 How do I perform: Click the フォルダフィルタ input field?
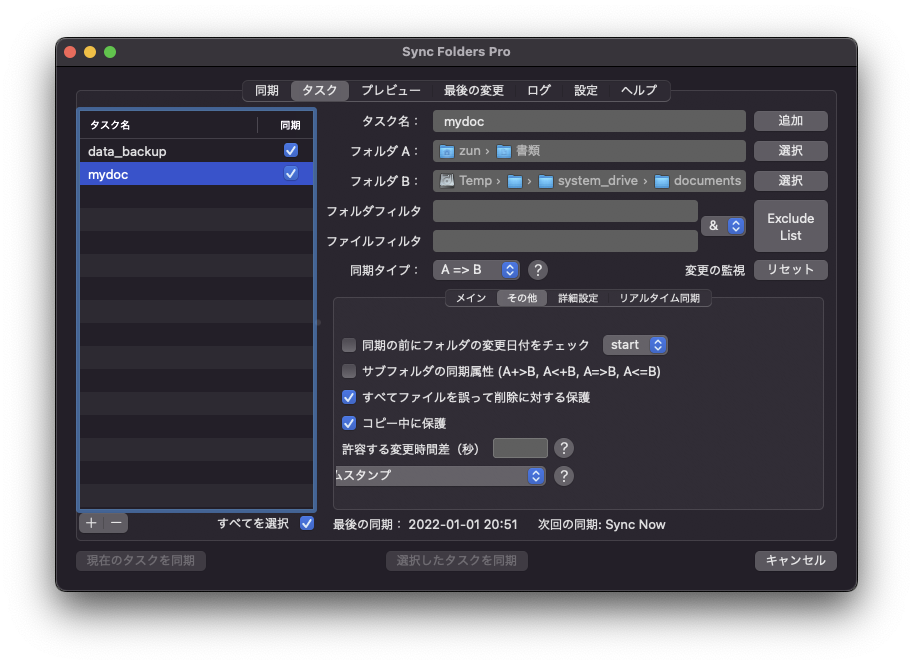click(x=565, y=211)
